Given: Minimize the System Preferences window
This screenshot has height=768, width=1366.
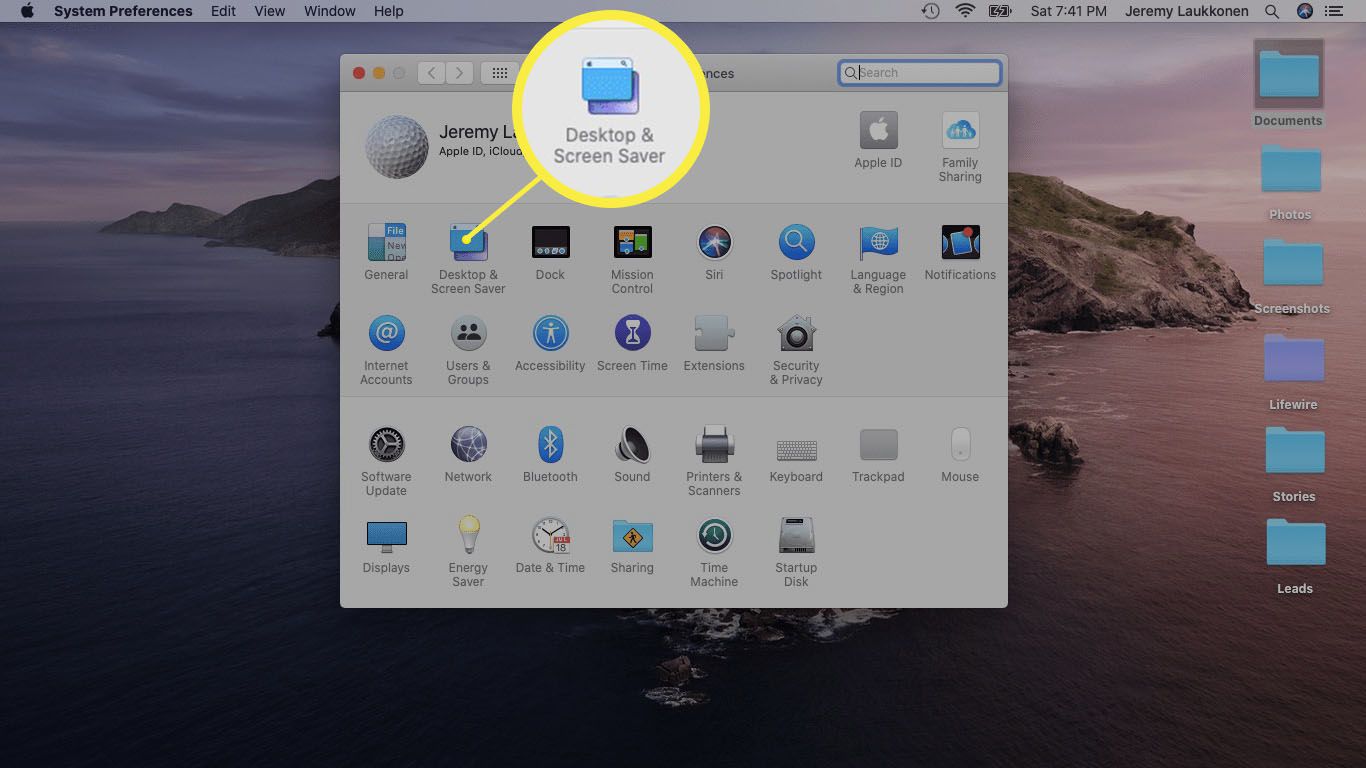Looking at the screenshot, I should click(x=379, y=73).
